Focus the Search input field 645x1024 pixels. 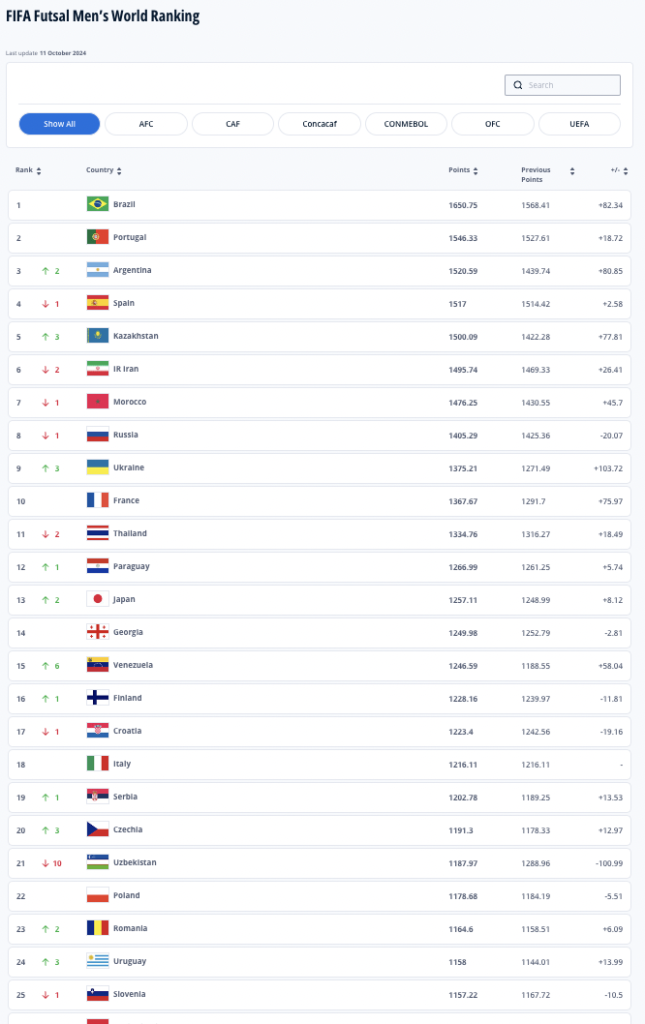point(562,85)
